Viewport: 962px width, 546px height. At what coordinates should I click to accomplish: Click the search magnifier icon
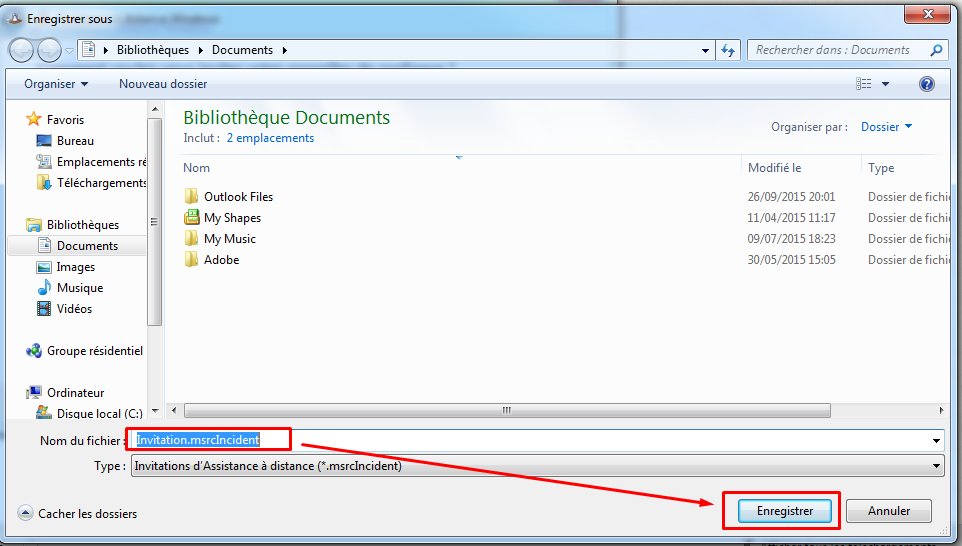click(936, 50)
